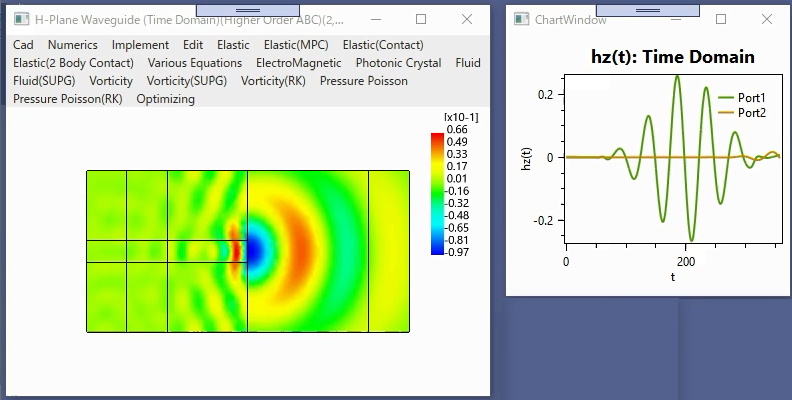
Task: Open the ElectroMagnetic menu
Action: click(x=299, y=63)
